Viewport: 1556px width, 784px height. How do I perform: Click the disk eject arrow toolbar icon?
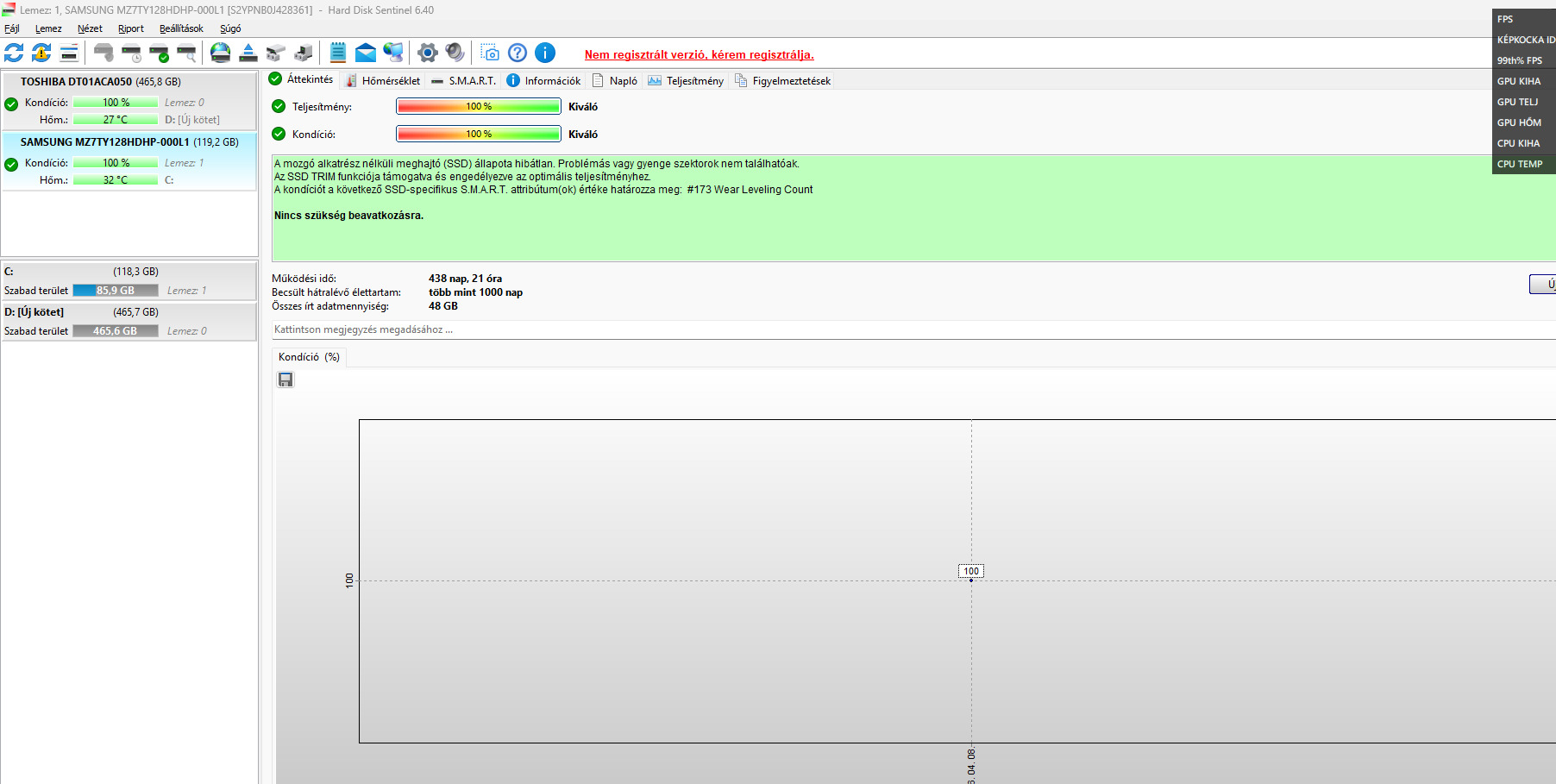(248, 53)
